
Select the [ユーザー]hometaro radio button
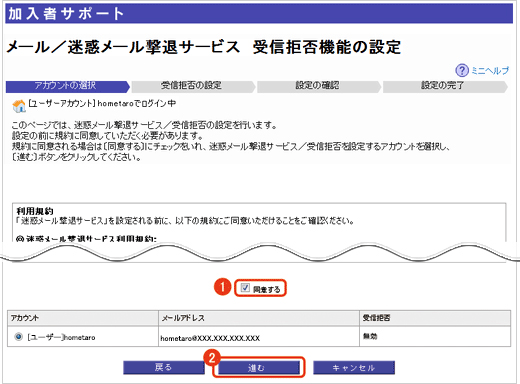tap(19, 337)
